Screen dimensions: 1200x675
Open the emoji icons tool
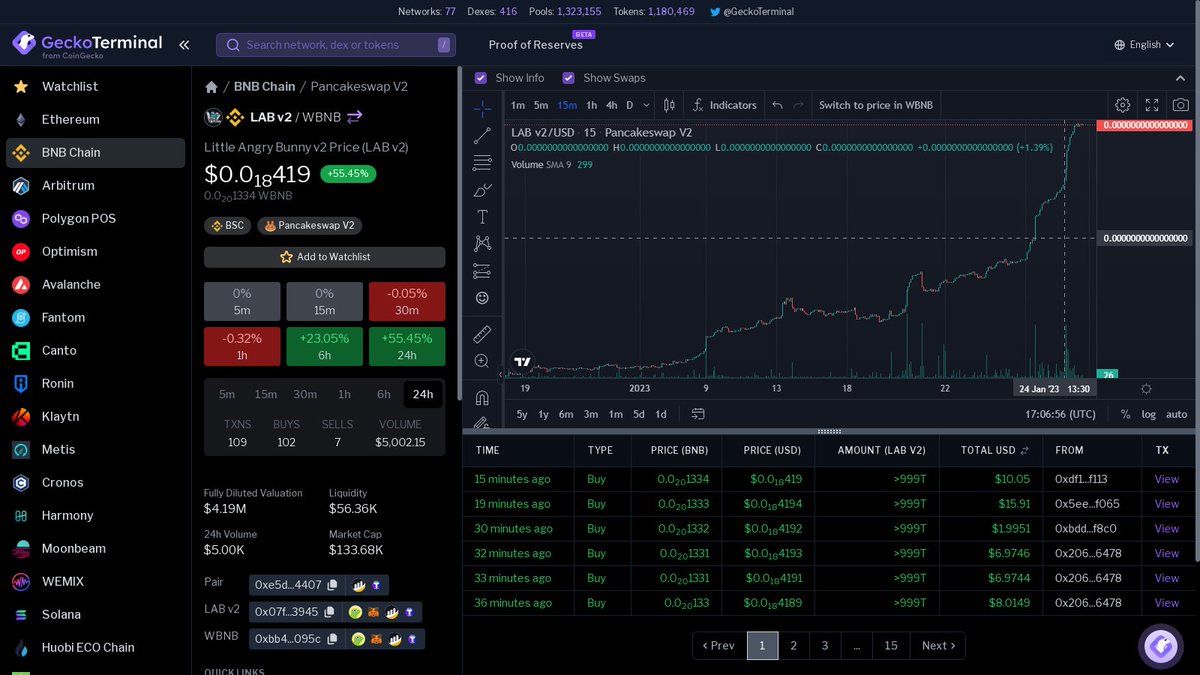pyautogui.click(x=482, y=297)
